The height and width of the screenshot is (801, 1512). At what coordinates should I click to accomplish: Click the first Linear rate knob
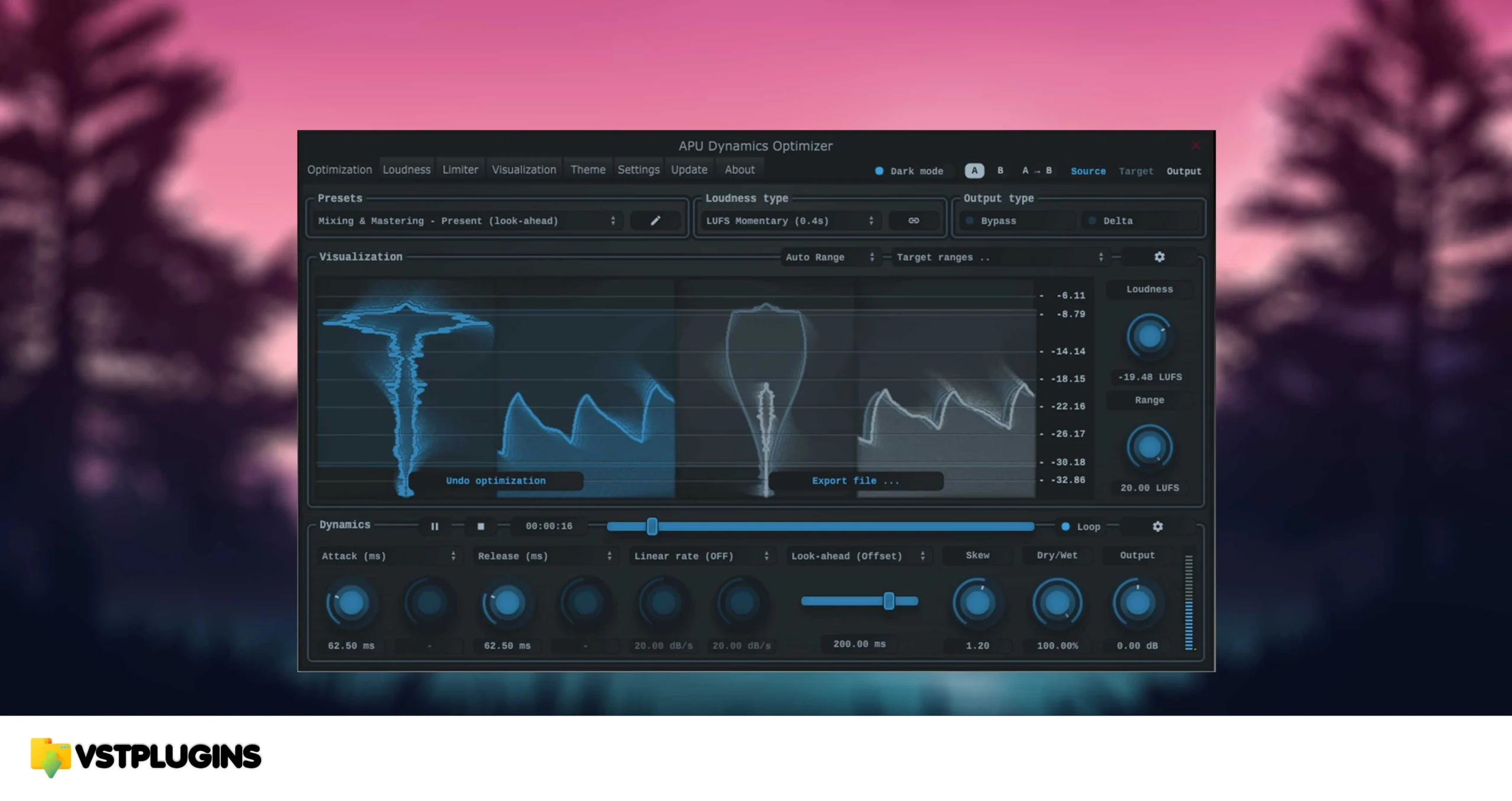pyautogui.click(x=663, y=603)
